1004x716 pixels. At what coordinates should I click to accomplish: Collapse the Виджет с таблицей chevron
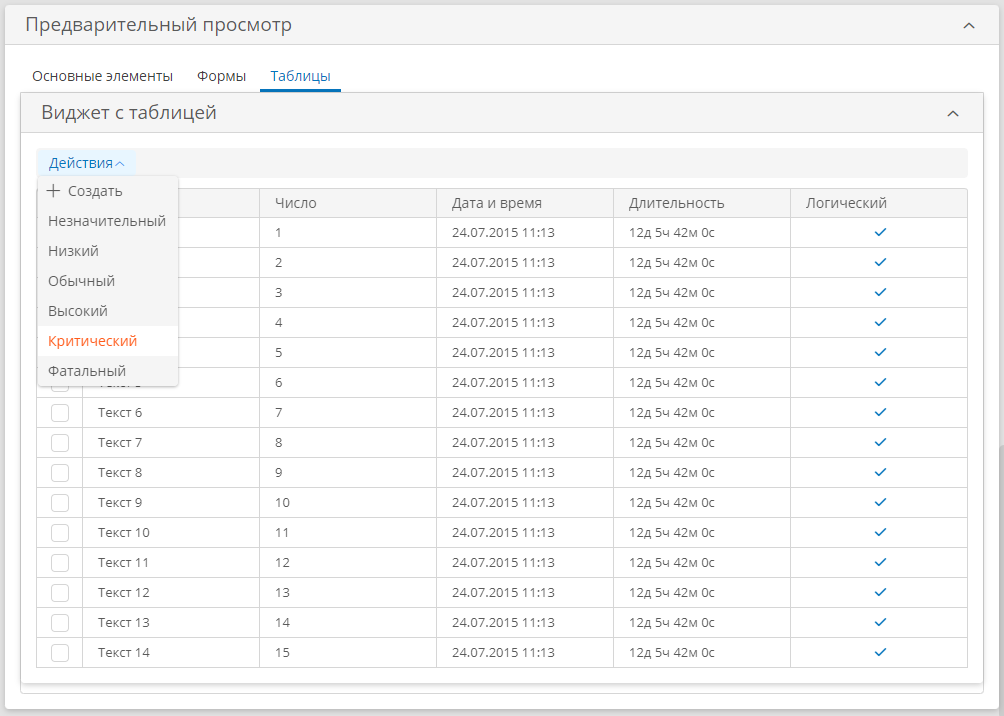953,113
